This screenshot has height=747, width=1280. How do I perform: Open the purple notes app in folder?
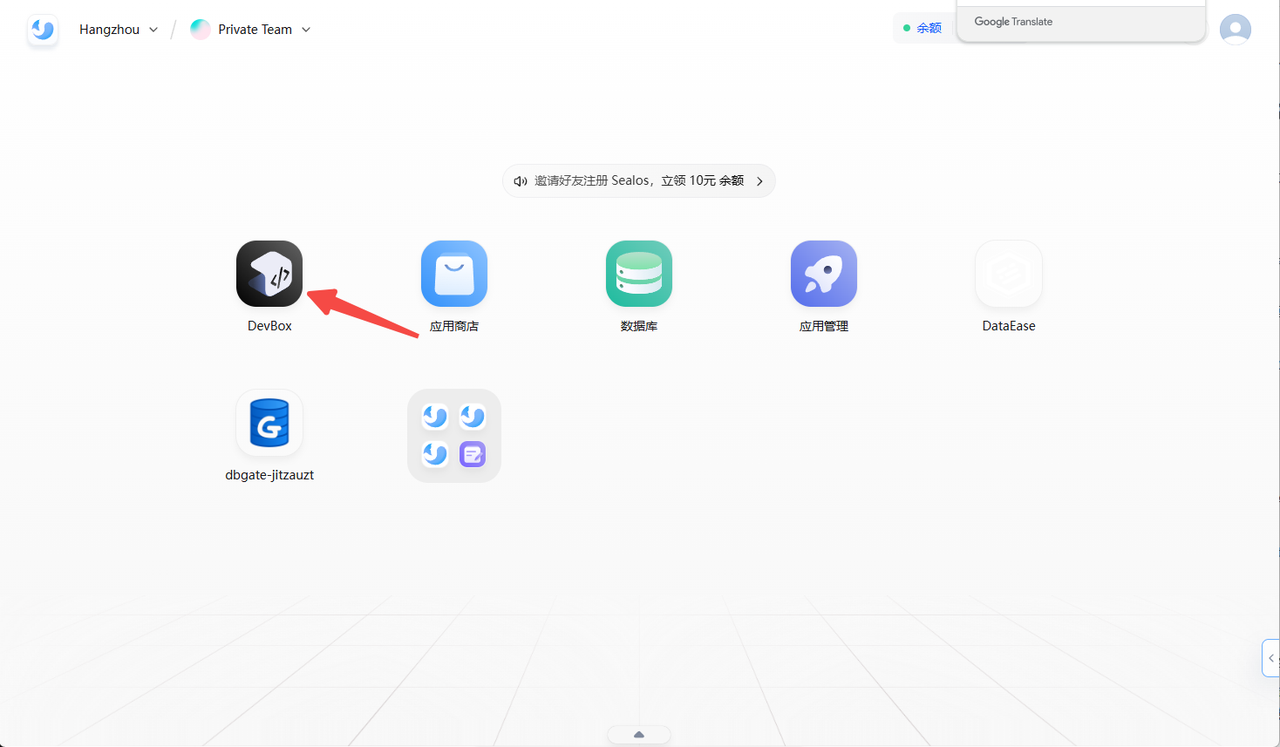point(472,454)
